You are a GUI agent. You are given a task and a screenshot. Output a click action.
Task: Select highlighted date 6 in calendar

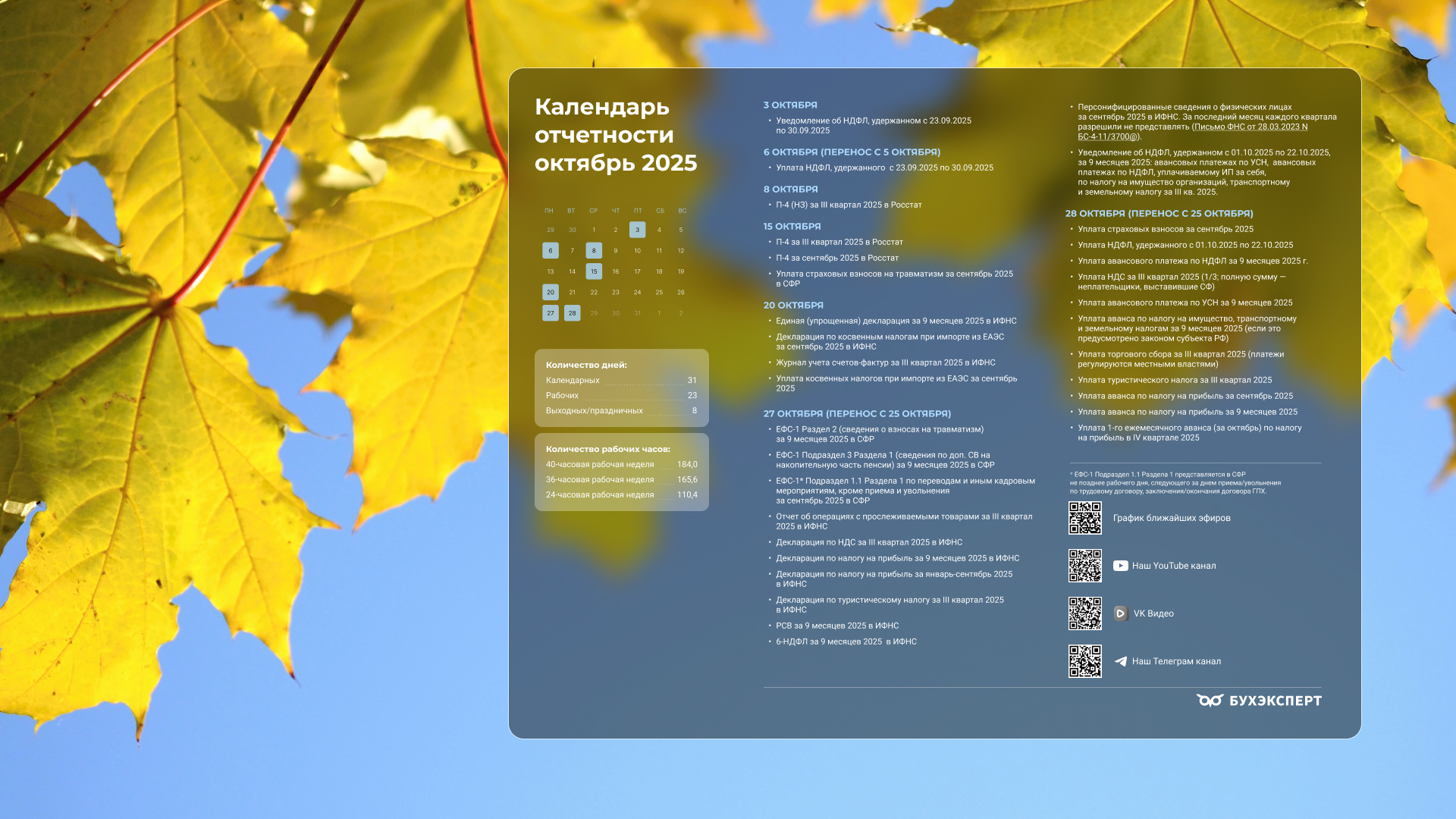[x=551, y=250]
